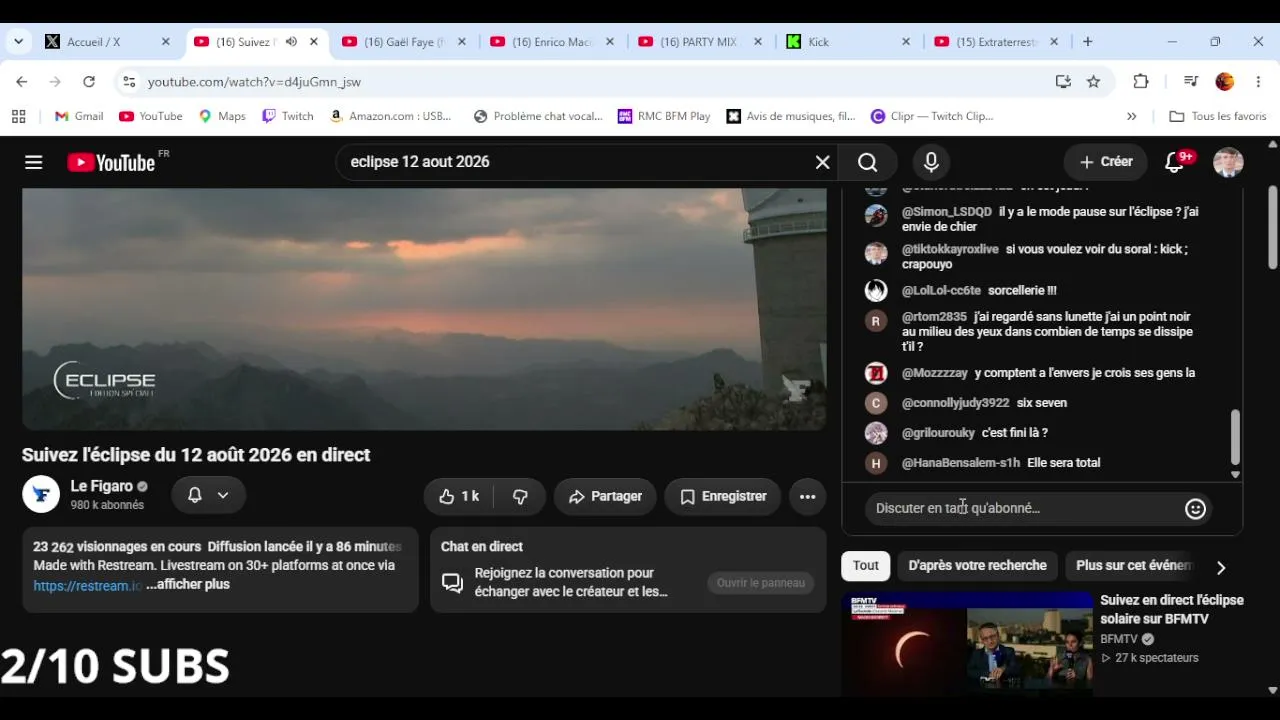Select the D'après votre recherche chip

pyautogui.click(x=977, y=566)
